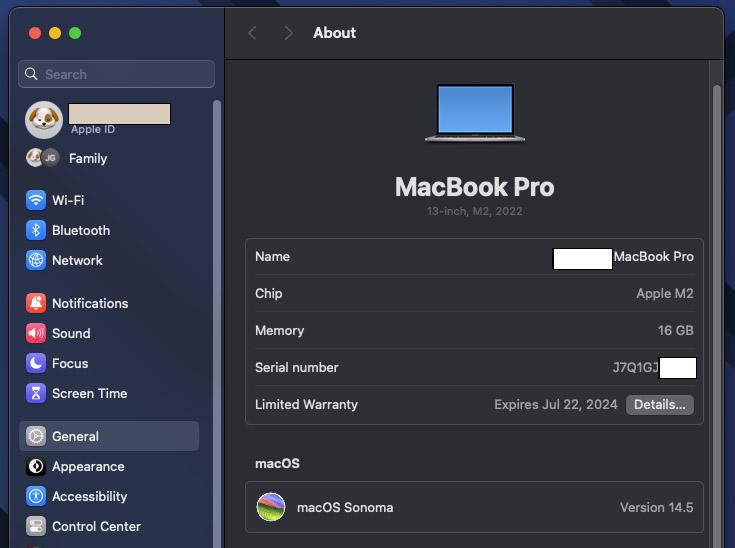735x548 pixels.
Task: Select Appearance label in sidebar
Action: coord(88,466)
